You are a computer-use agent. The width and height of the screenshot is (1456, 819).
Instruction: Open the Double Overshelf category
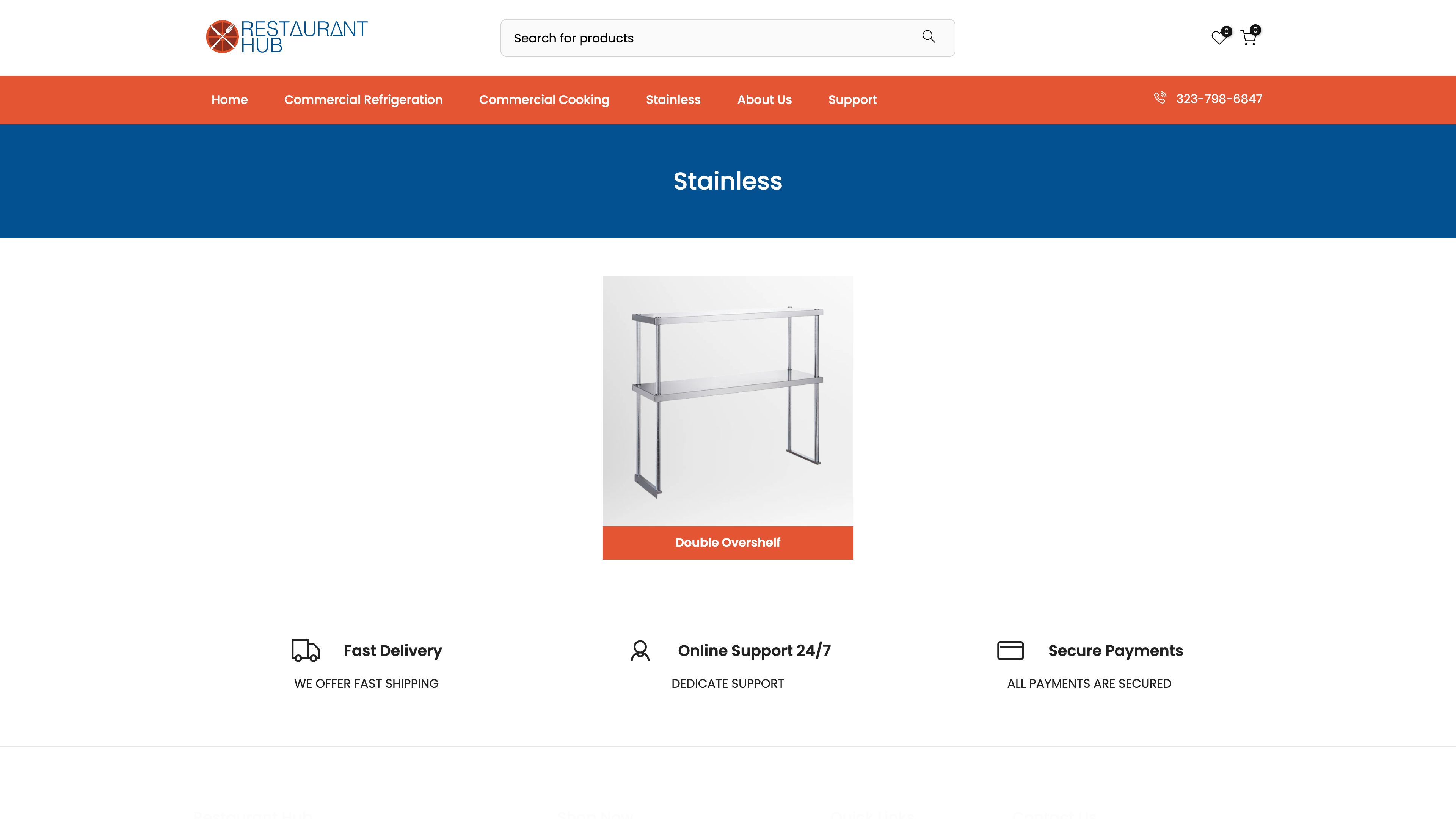728,543
